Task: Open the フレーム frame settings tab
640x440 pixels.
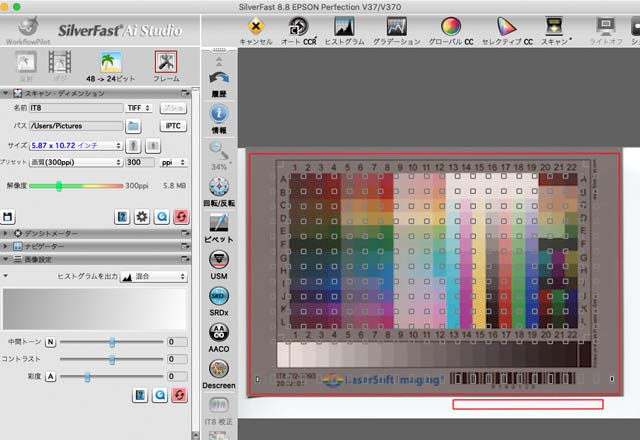Action: click(x=166, y=64)
